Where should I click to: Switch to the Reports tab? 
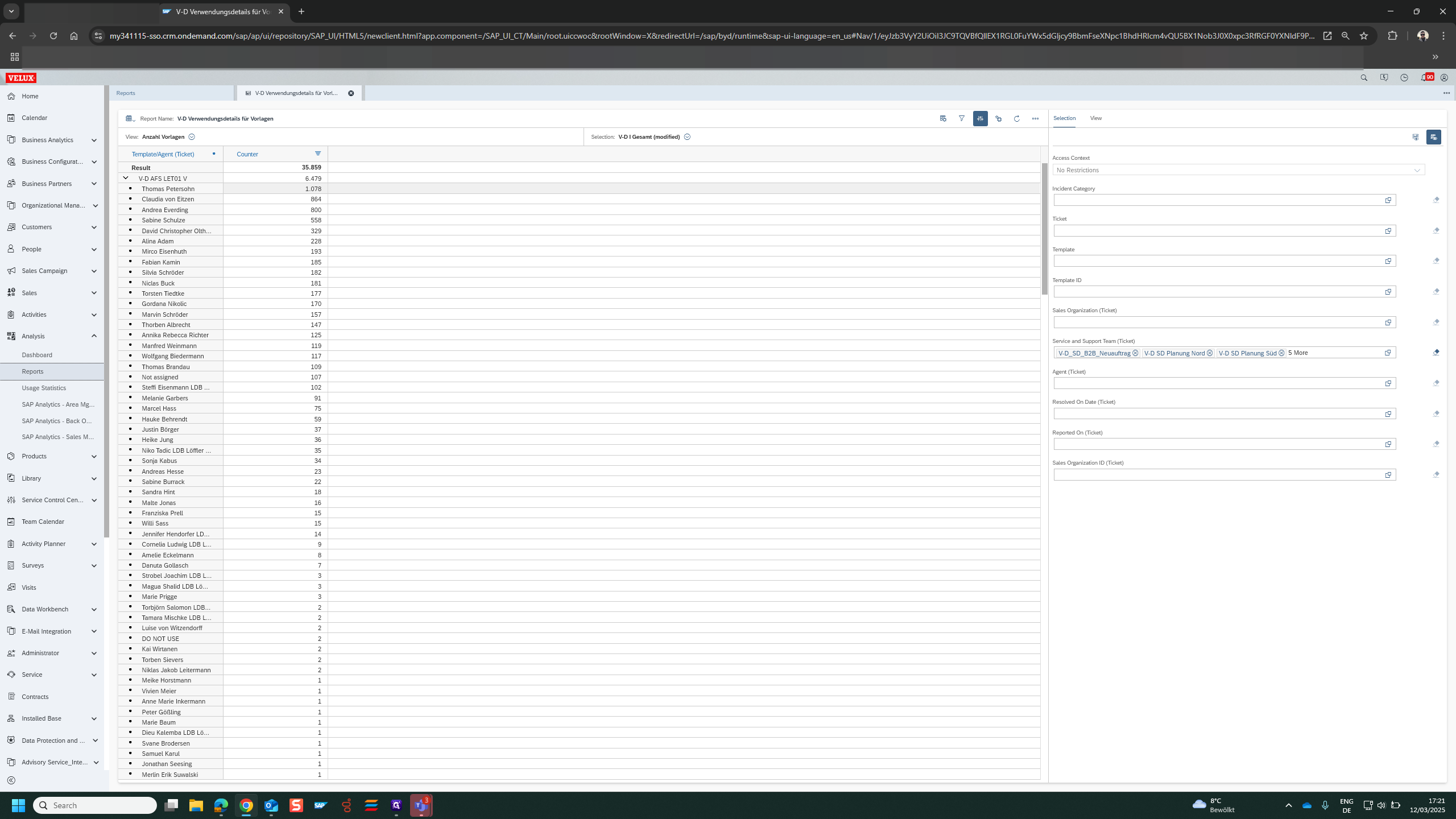126,93
